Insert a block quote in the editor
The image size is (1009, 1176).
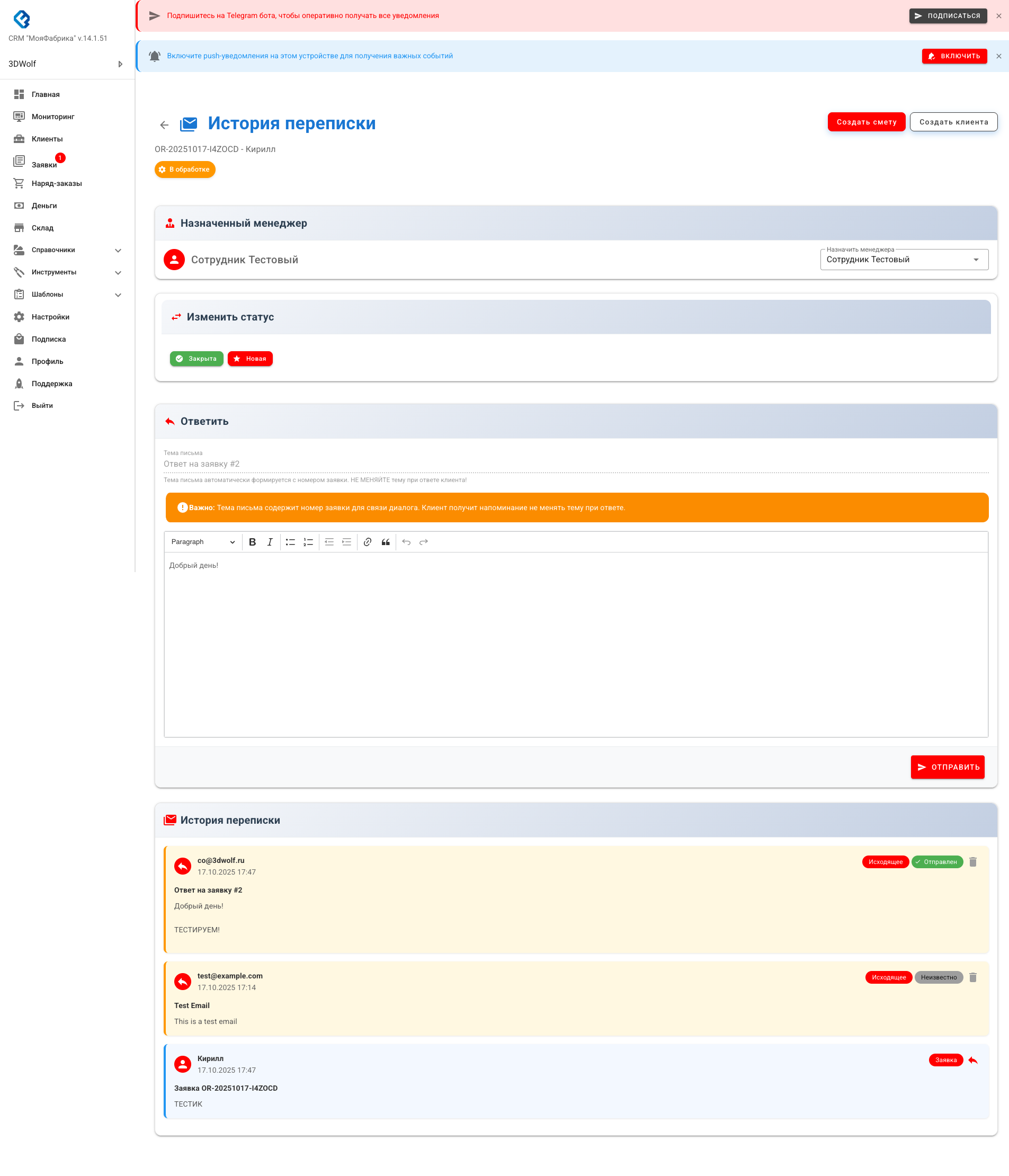coord(386,542)
